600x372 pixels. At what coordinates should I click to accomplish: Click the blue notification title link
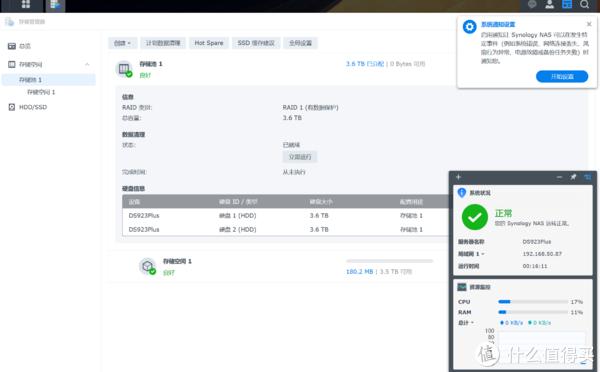point(498,24)
